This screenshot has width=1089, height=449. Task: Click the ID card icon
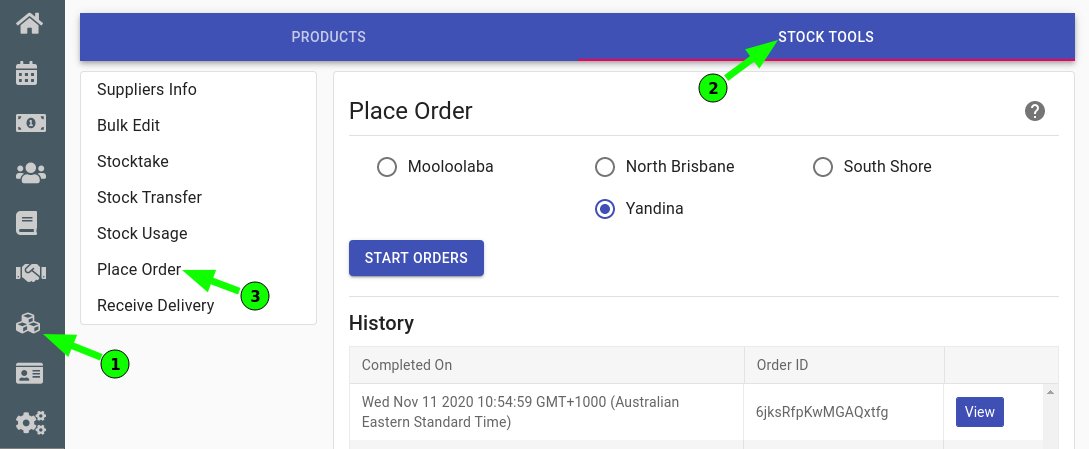(x=29, y=373)
